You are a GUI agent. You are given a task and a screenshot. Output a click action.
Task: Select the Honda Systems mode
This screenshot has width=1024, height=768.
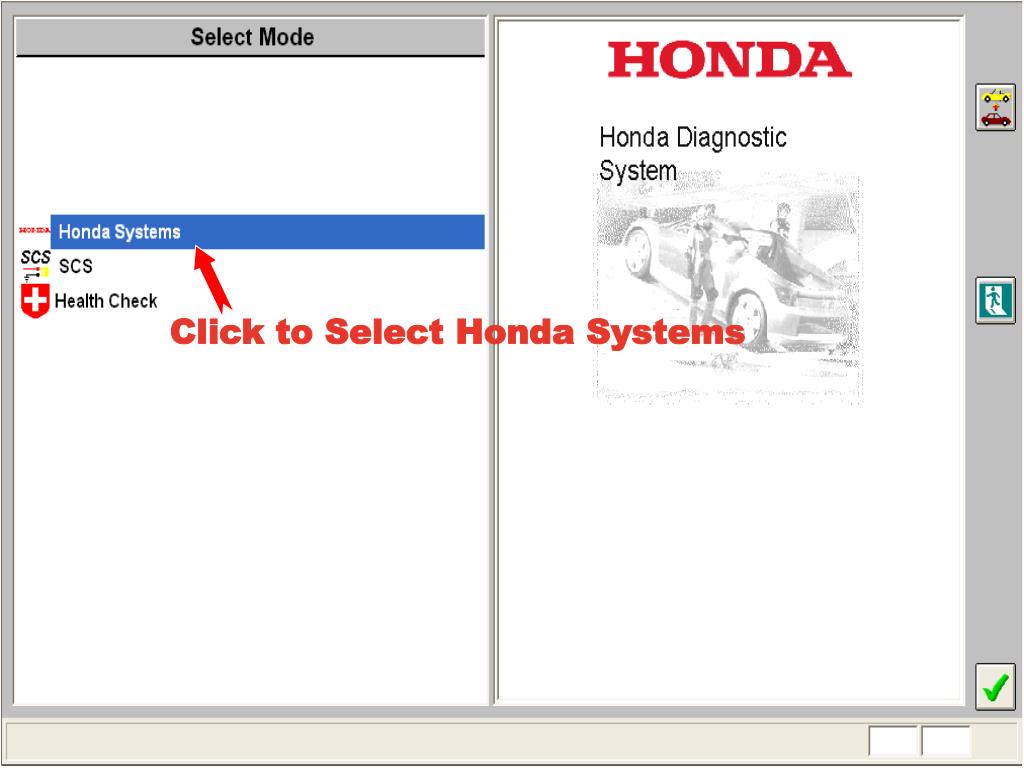coord(267,232)
